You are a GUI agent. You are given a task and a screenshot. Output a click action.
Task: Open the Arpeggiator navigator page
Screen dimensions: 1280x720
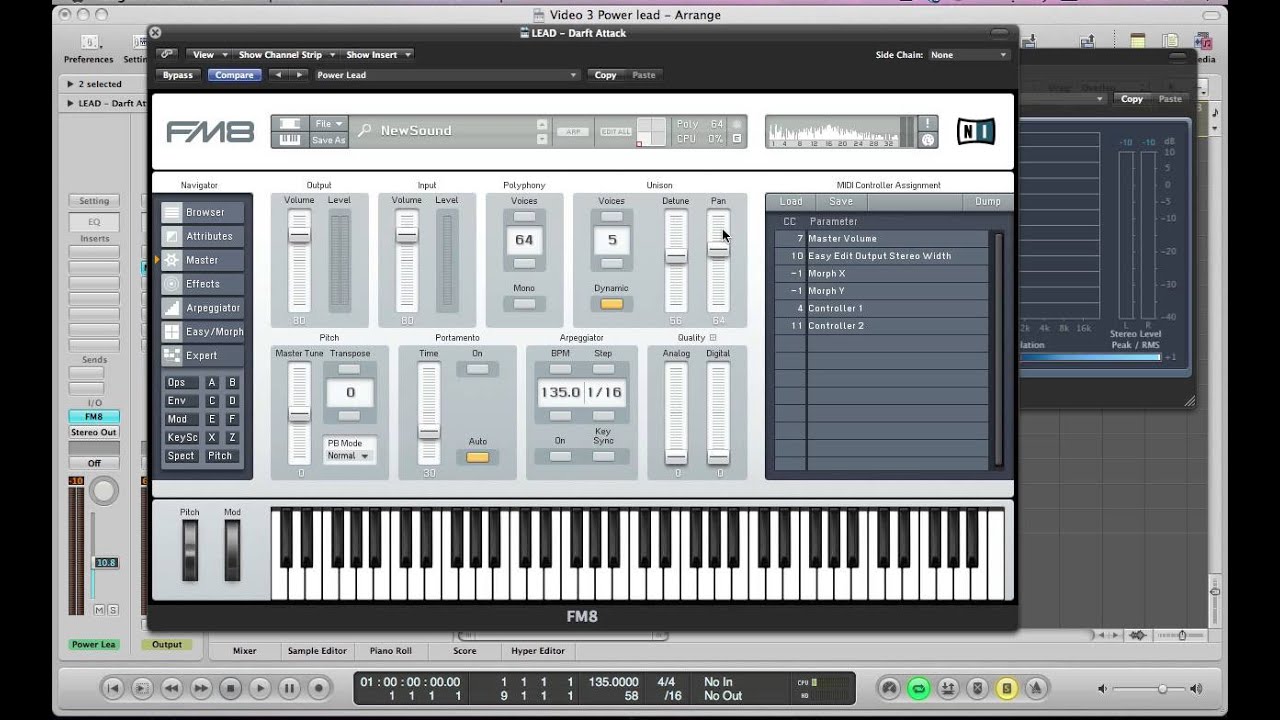(203, 308)
